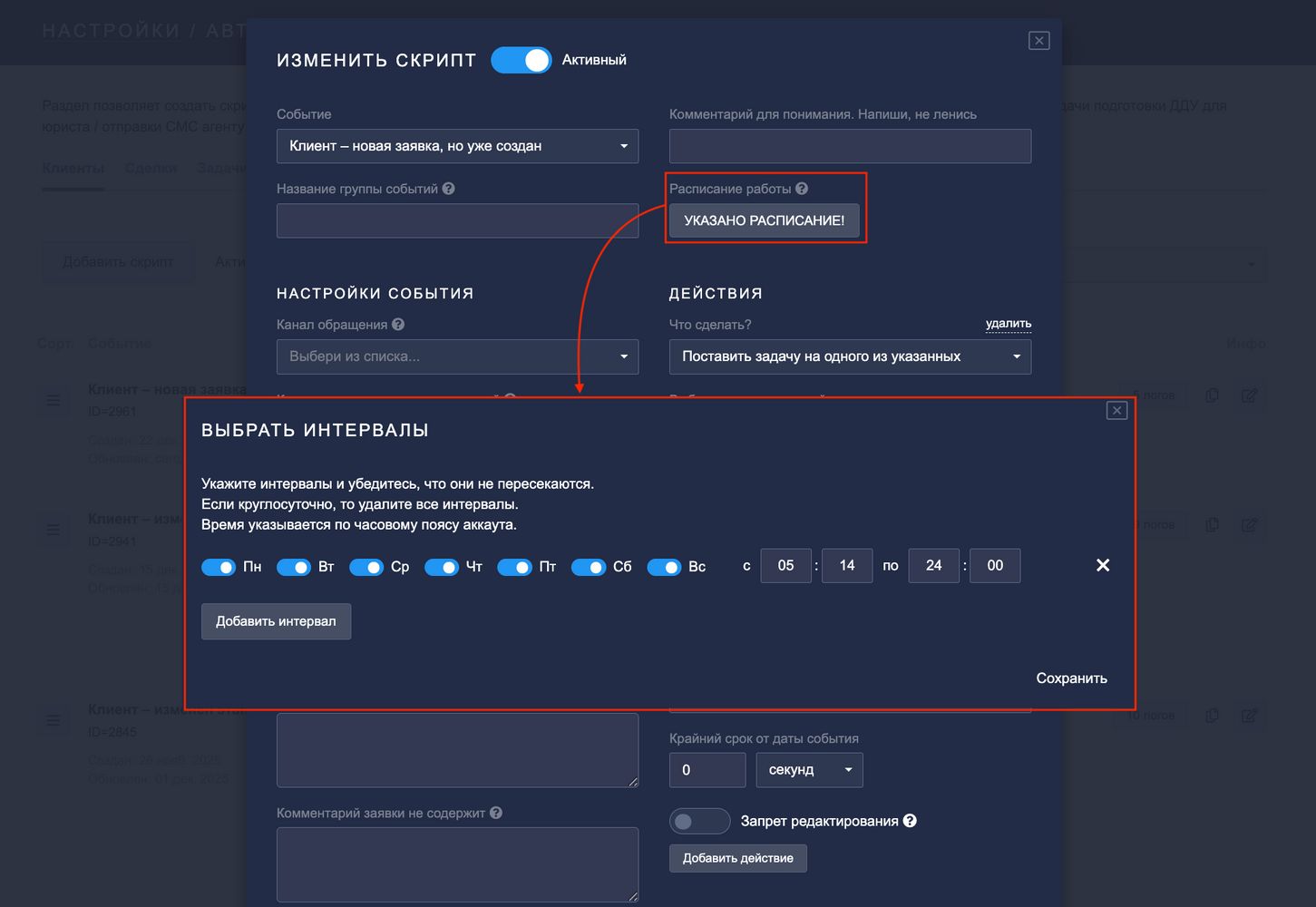Open help icon beside "Комментарий заявки не содержит"

496,813
